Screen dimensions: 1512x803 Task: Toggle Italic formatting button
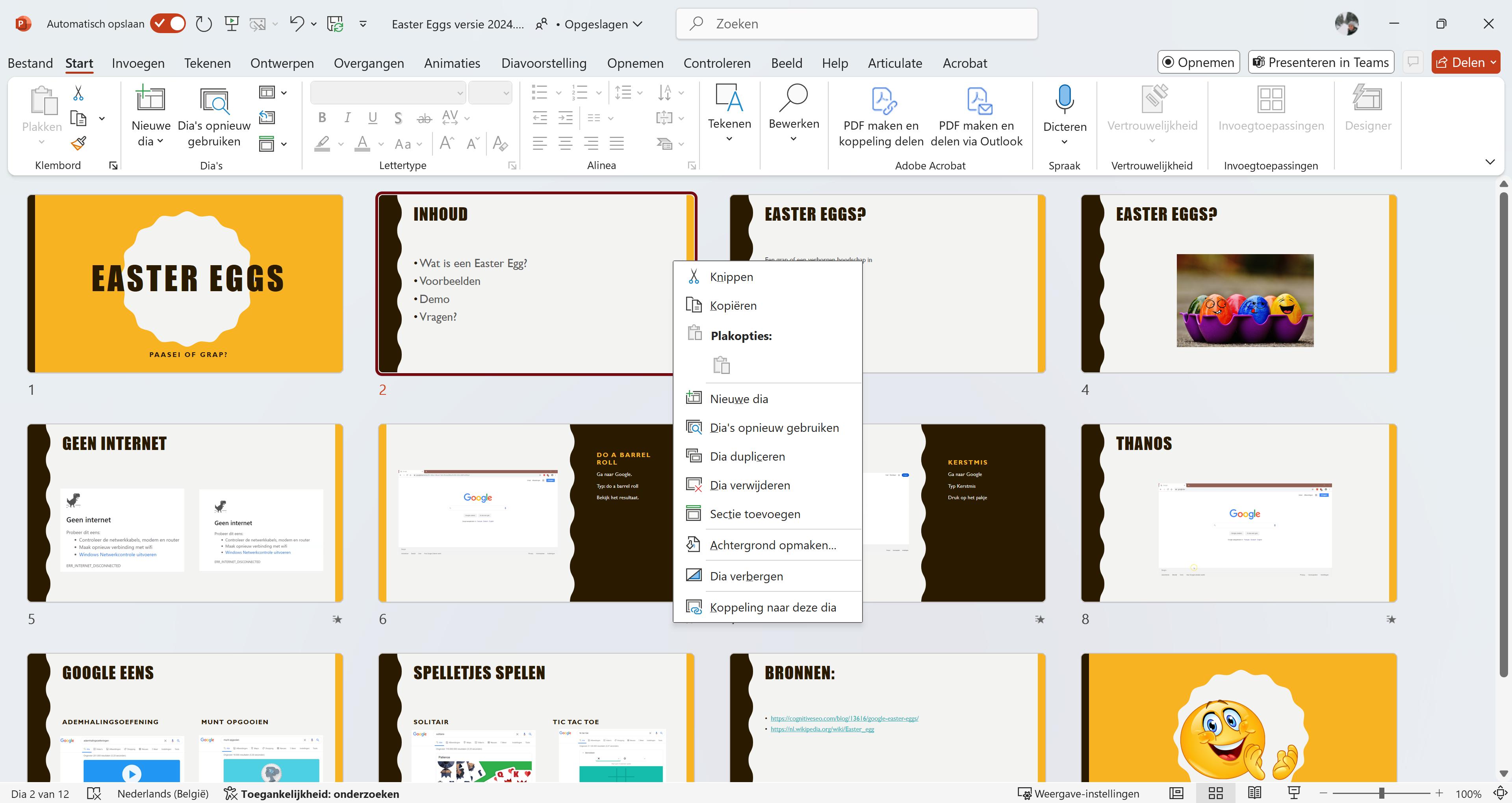(347, 118)
